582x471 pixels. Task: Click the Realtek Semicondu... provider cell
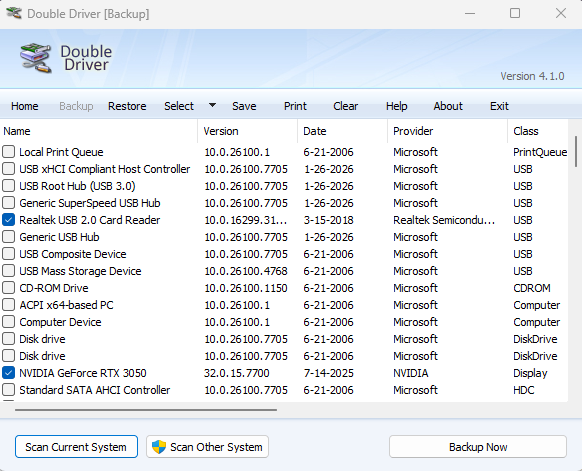444,220
